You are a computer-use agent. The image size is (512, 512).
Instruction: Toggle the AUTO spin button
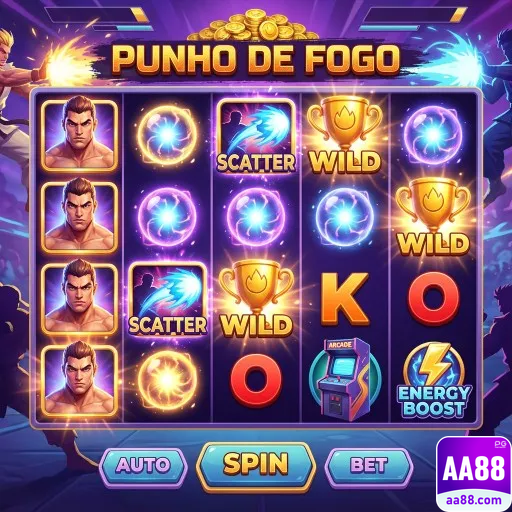point(143,465)
